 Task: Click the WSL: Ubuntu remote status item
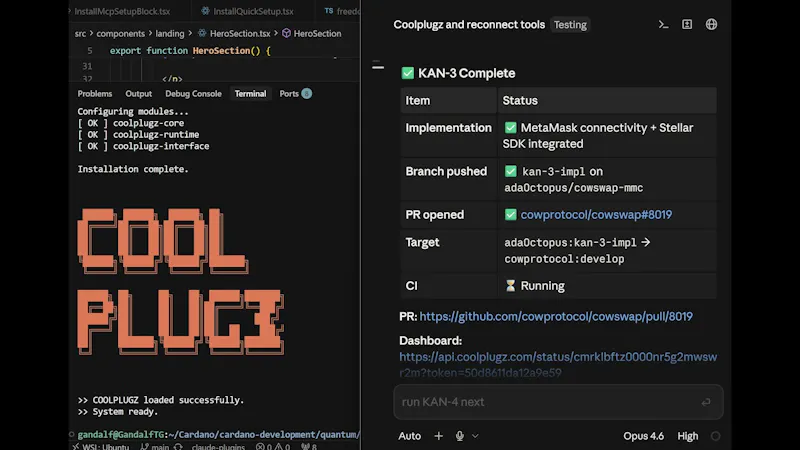pyautogui.click(x=100, y=446)
